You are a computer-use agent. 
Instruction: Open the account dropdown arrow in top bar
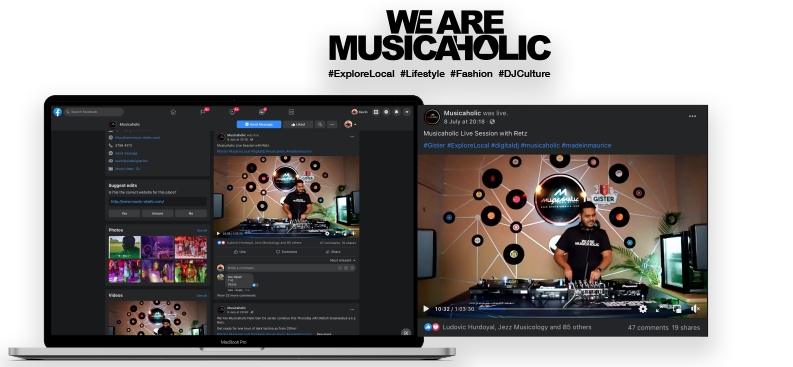click(407, 112)
